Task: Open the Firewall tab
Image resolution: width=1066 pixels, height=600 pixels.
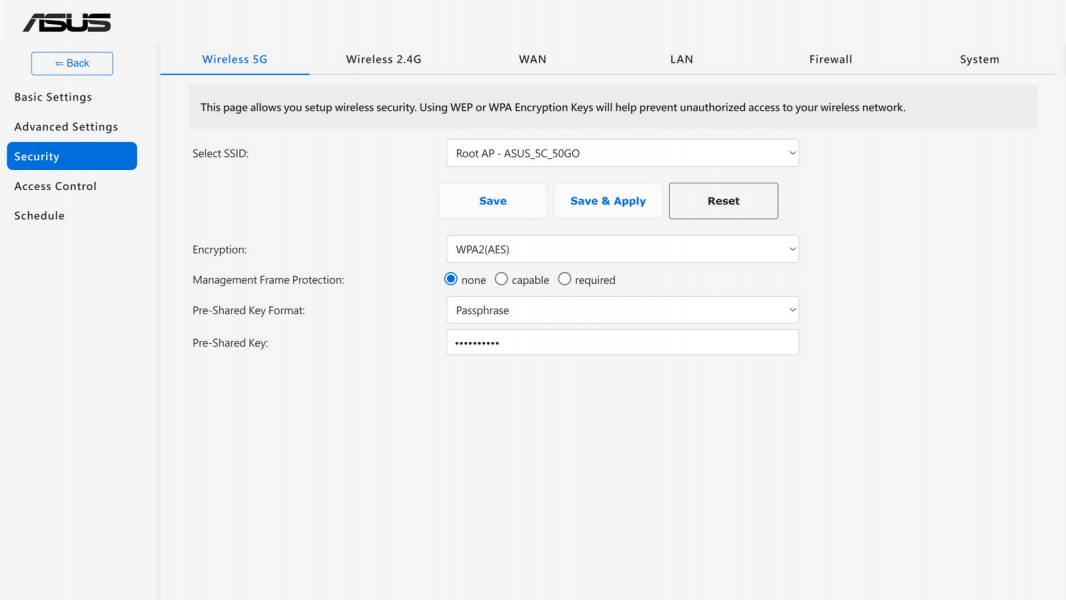Action: pyautogui.click(x=830, y=59)
